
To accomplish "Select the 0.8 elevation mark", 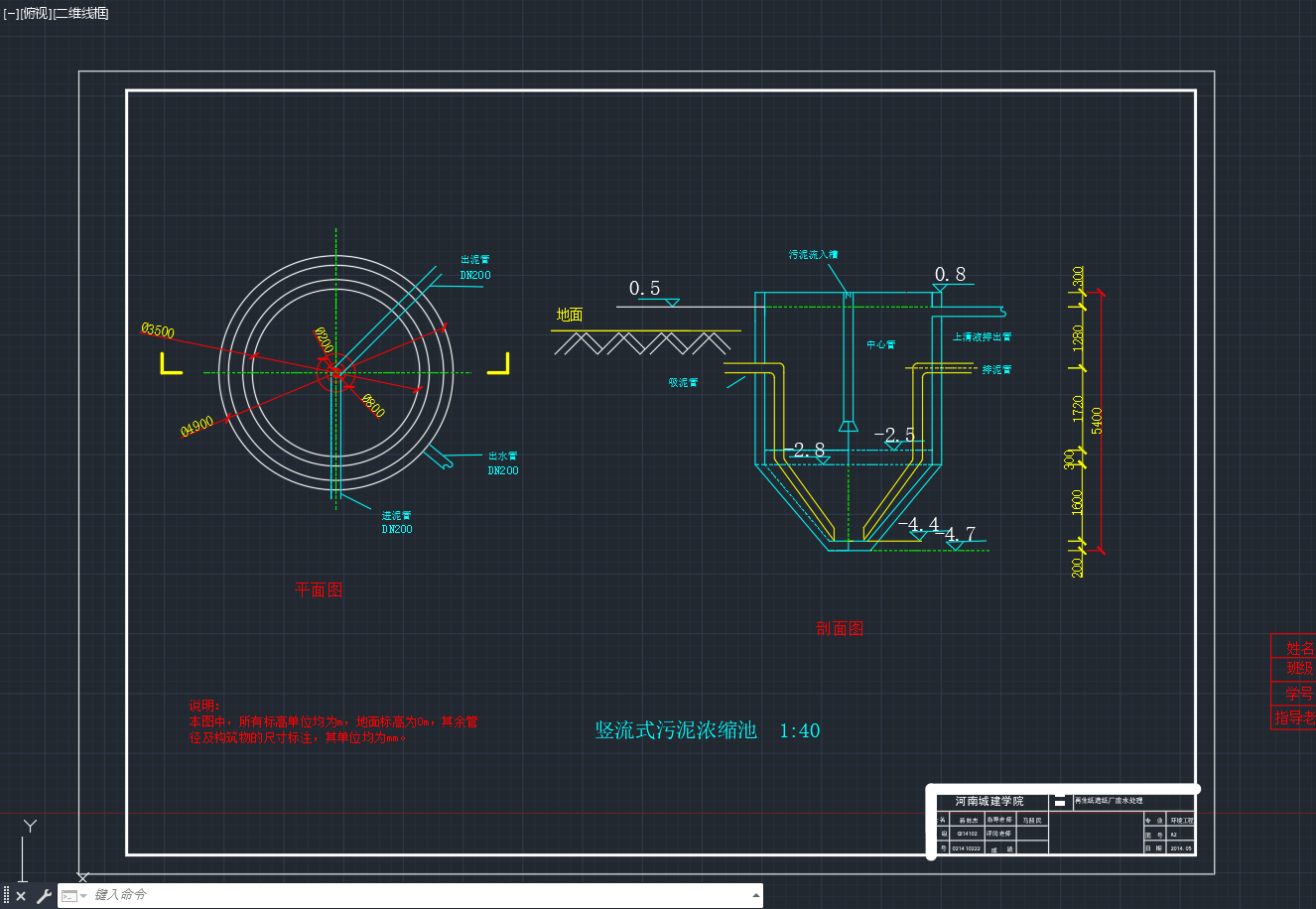I will click(950, 274).
